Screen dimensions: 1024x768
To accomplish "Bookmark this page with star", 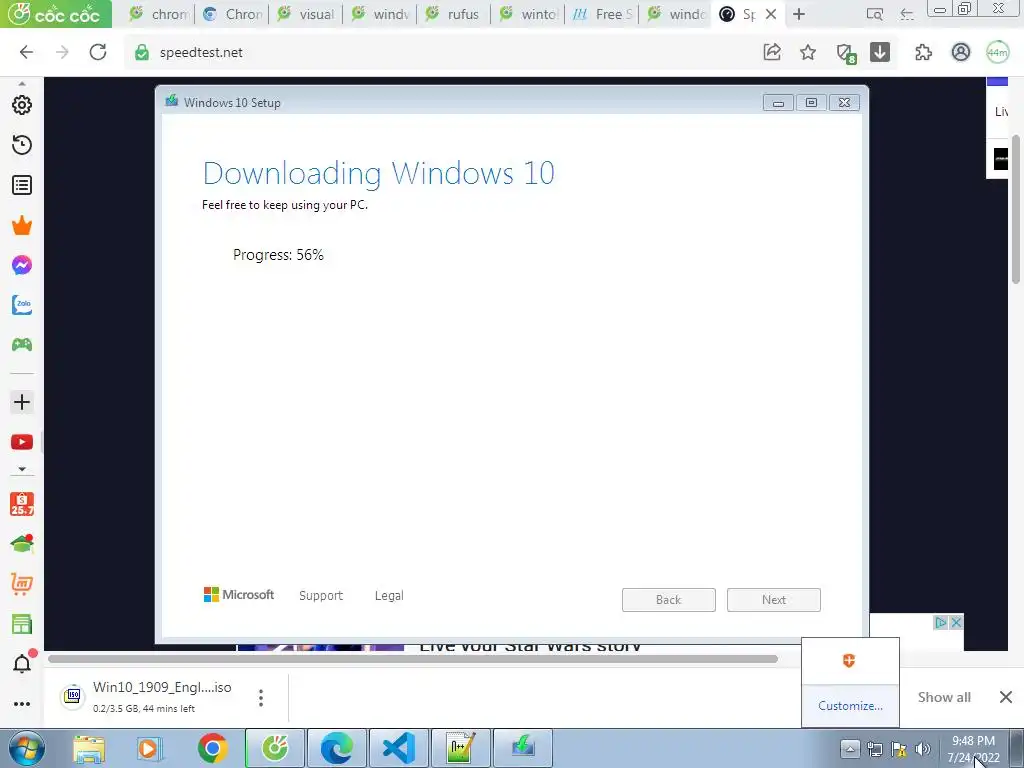I will [x=808, y=52].
